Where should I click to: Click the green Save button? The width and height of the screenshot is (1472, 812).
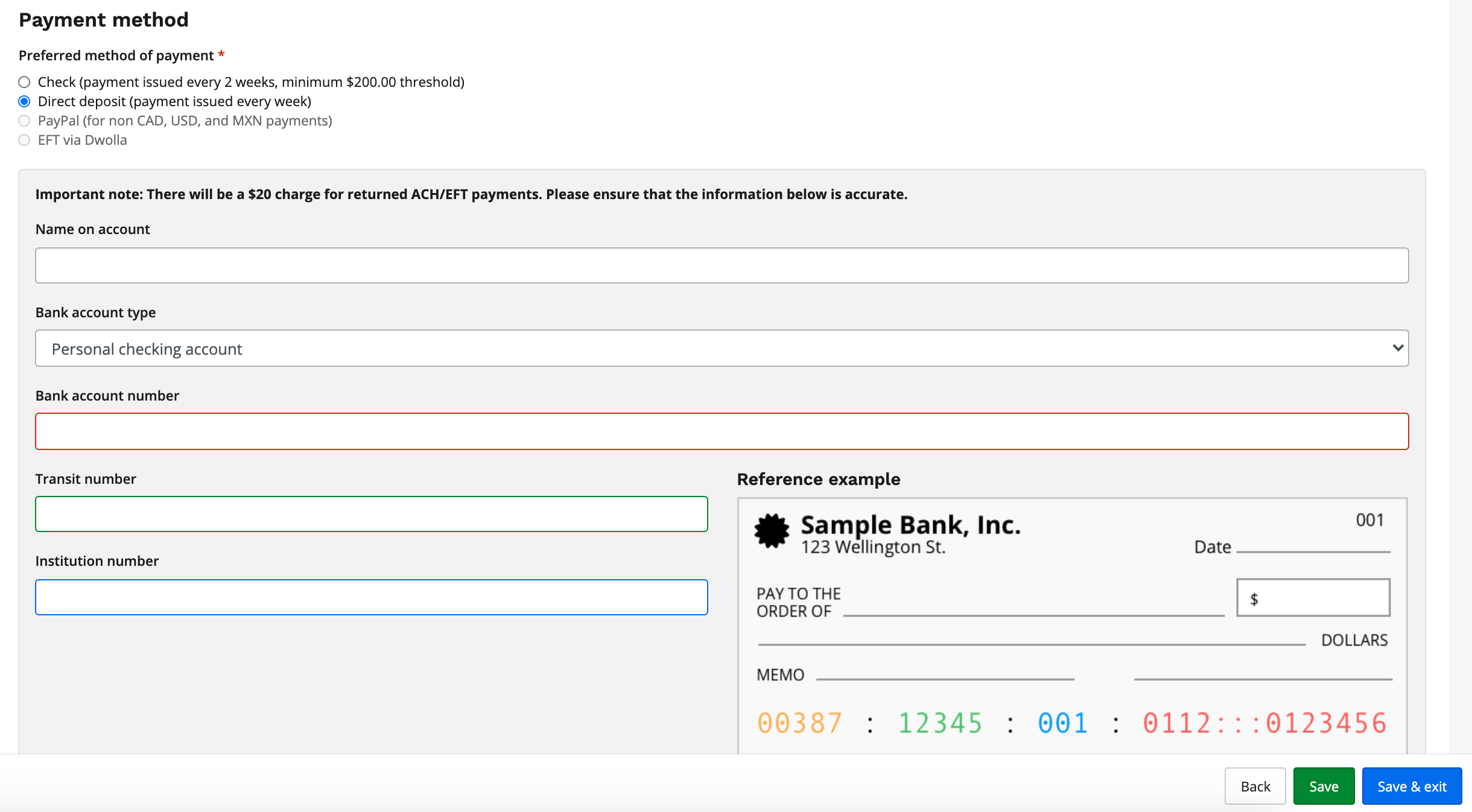pyautogui.click(x=1324, y=786)
